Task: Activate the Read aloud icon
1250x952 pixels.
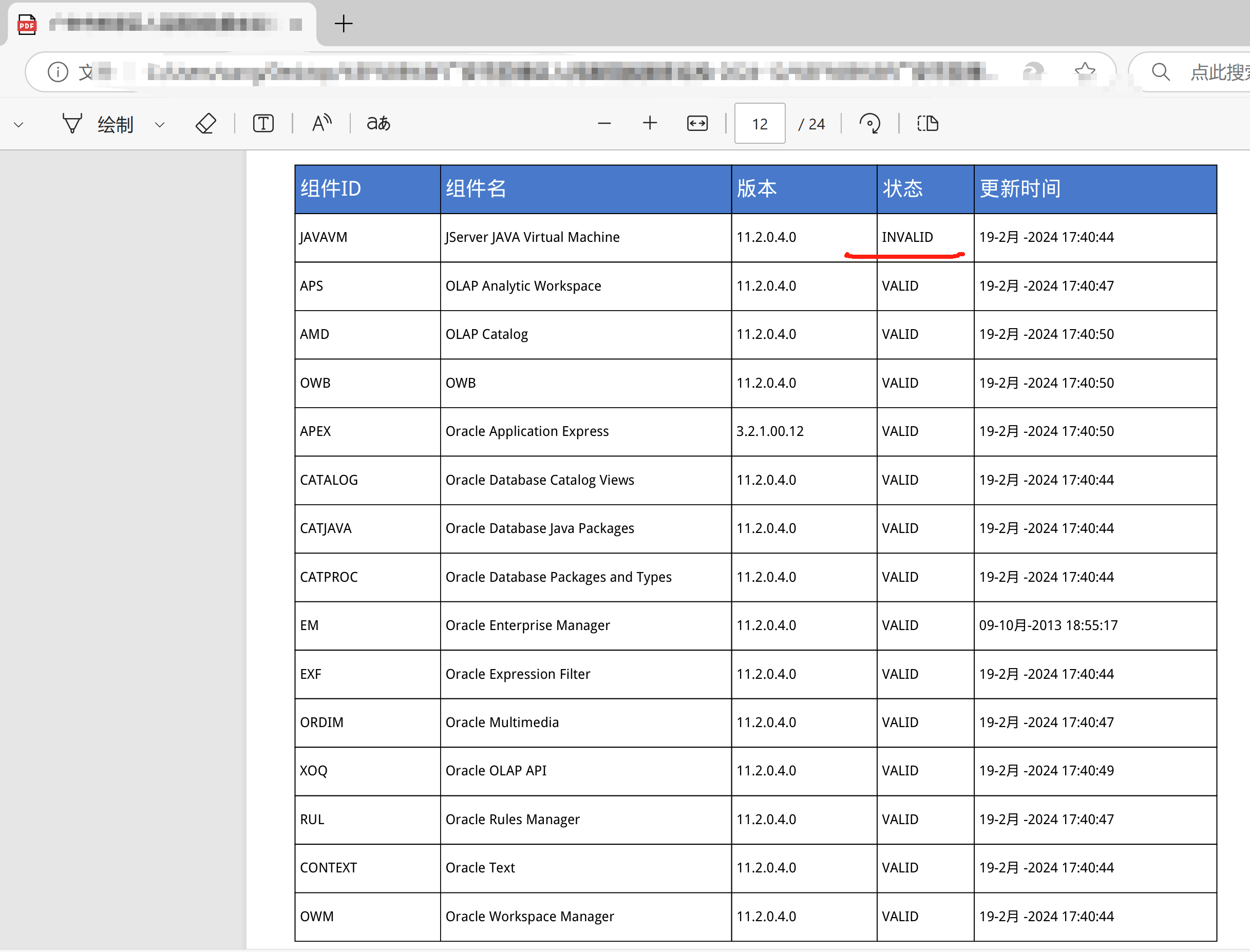Action: click(x=321, y=124)
